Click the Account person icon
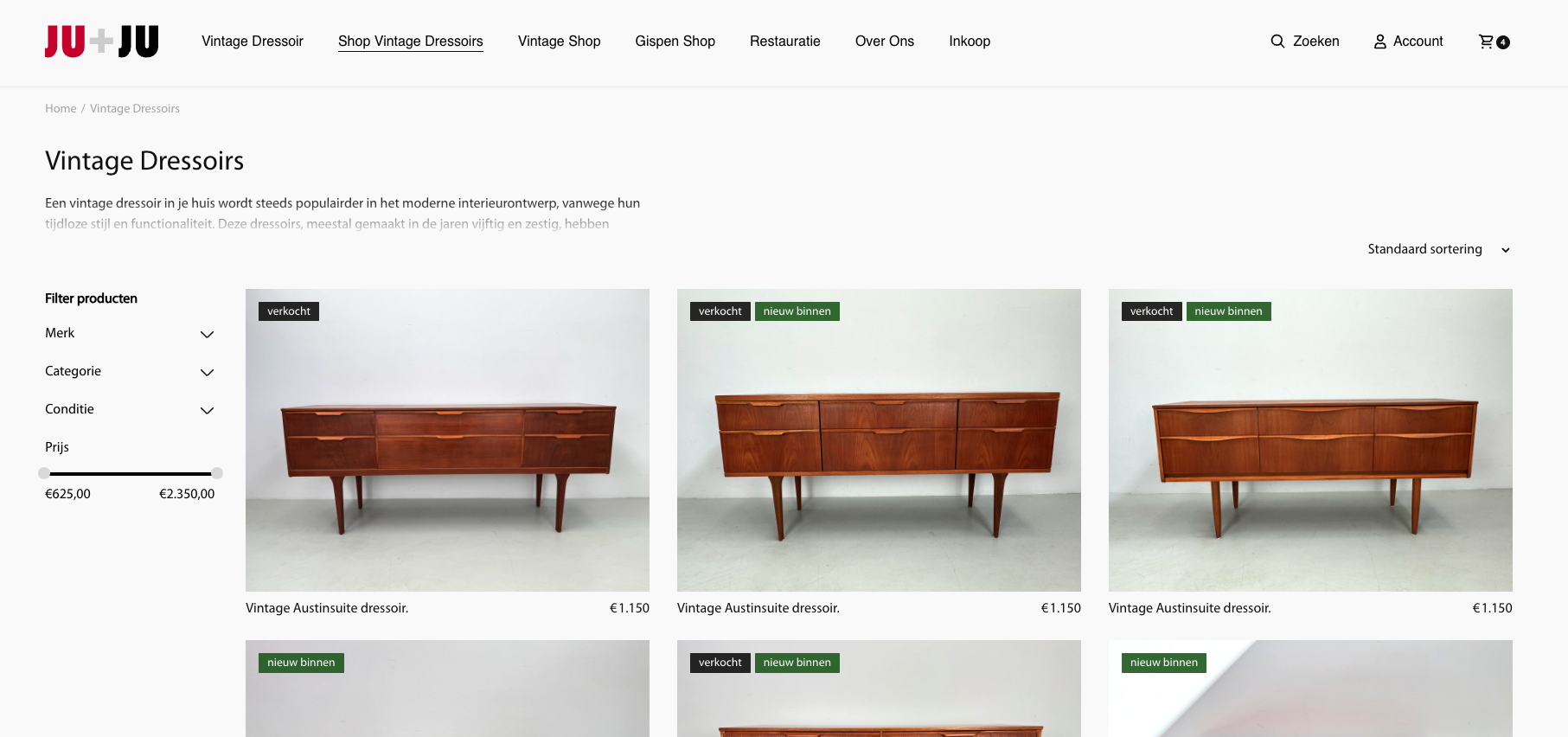1568x737 pixels. pos(1380,42)
